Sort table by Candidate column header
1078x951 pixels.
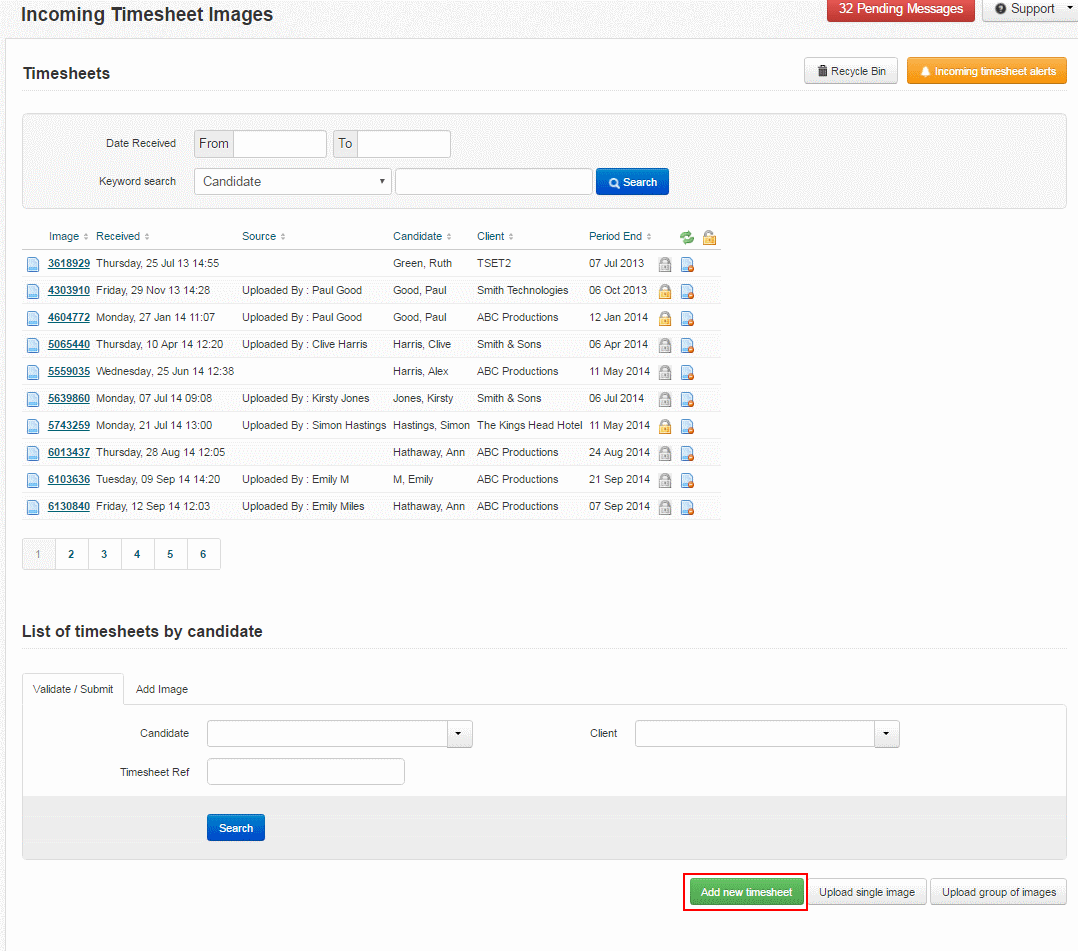[422, 236]
